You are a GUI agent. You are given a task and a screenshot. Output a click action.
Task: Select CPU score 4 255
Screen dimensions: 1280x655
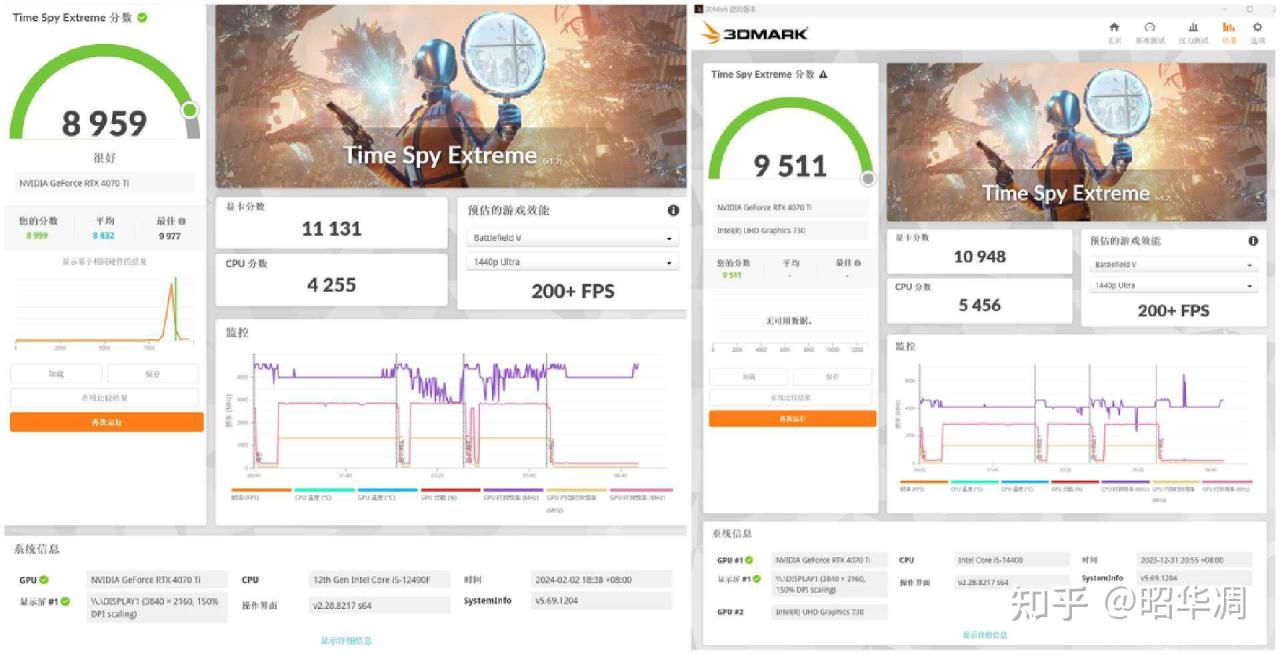(332, 285)
